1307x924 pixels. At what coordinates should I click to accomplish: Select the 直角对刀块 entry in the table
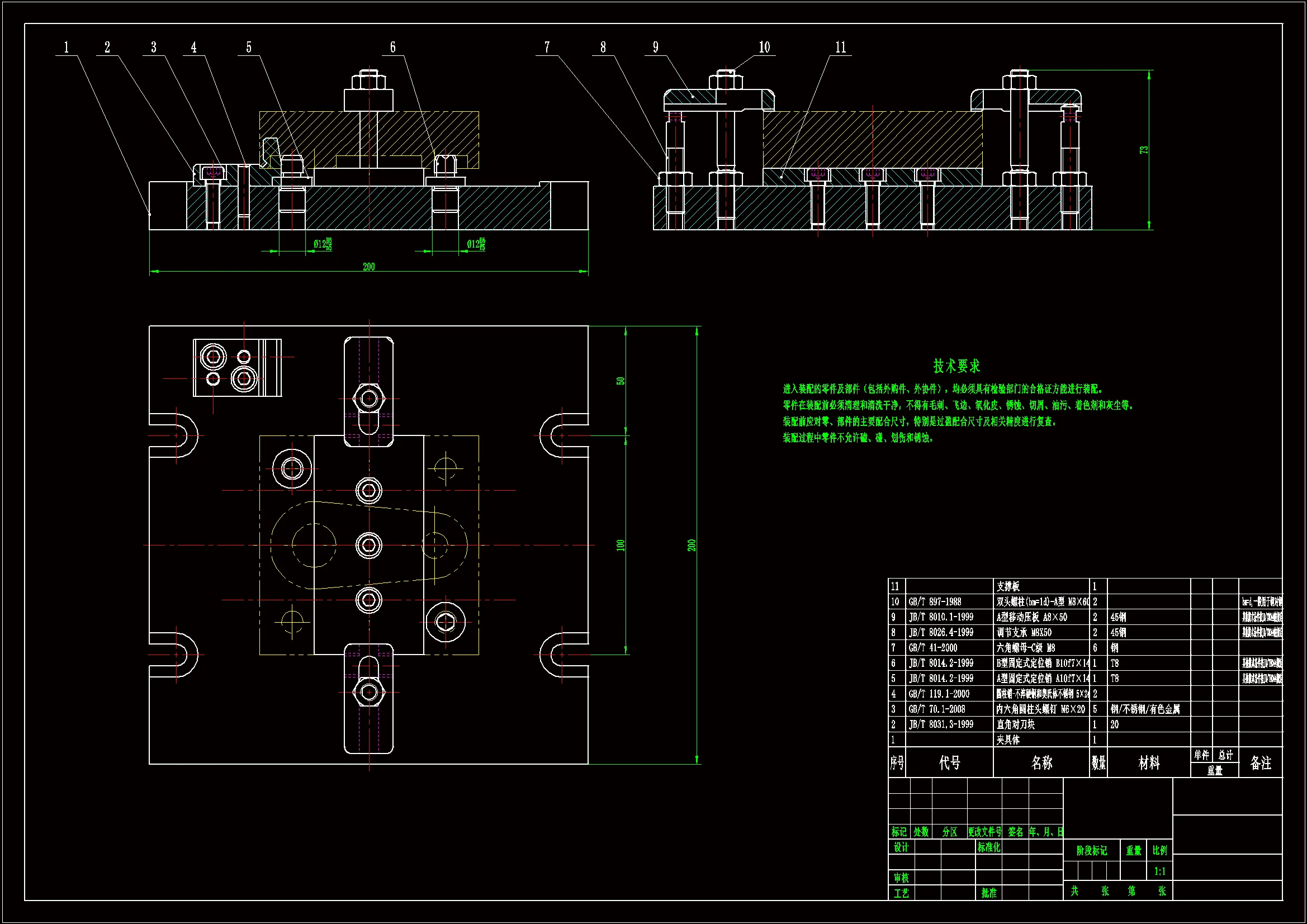[1016, 724]
